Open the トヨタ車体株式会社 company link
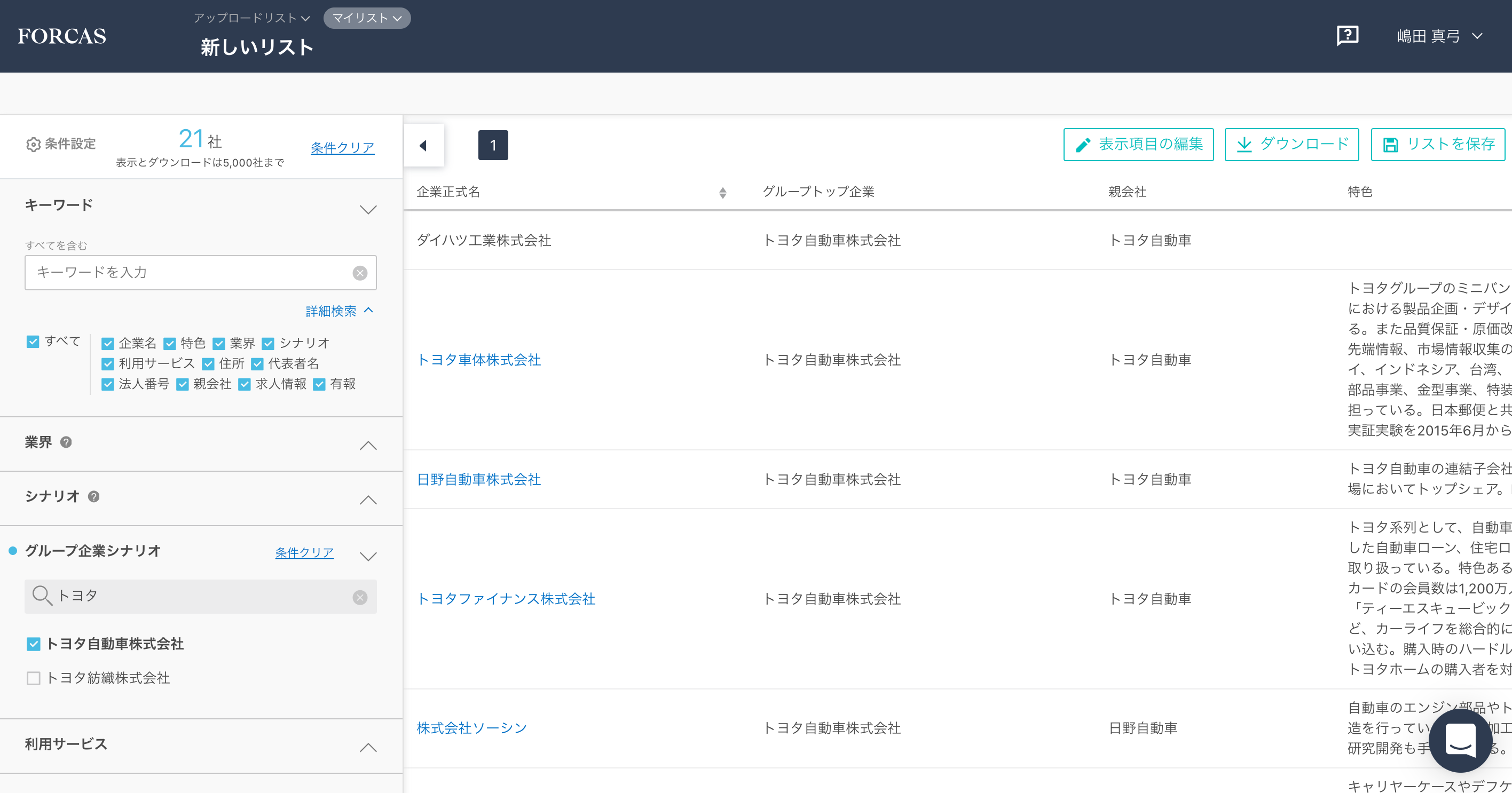The width and height of the screenshot is (1512, 793). click(478, 360)
